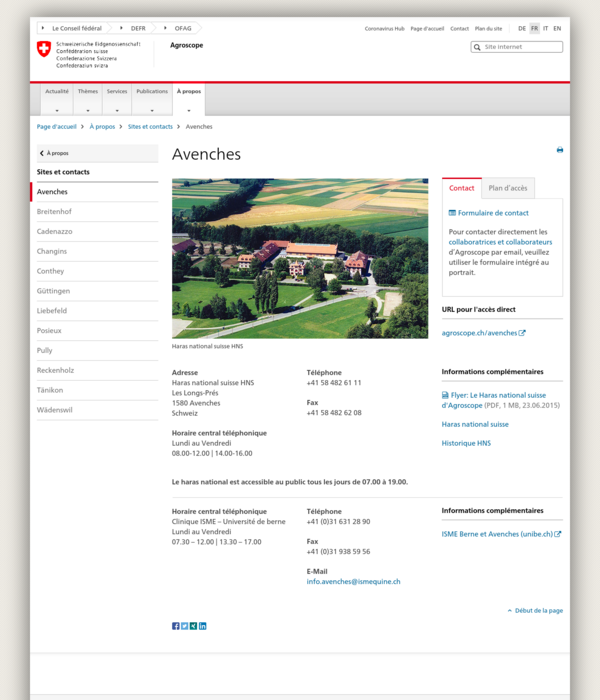Click the Haras national aerial photo

pyautogui.click(x=300, y=258)
